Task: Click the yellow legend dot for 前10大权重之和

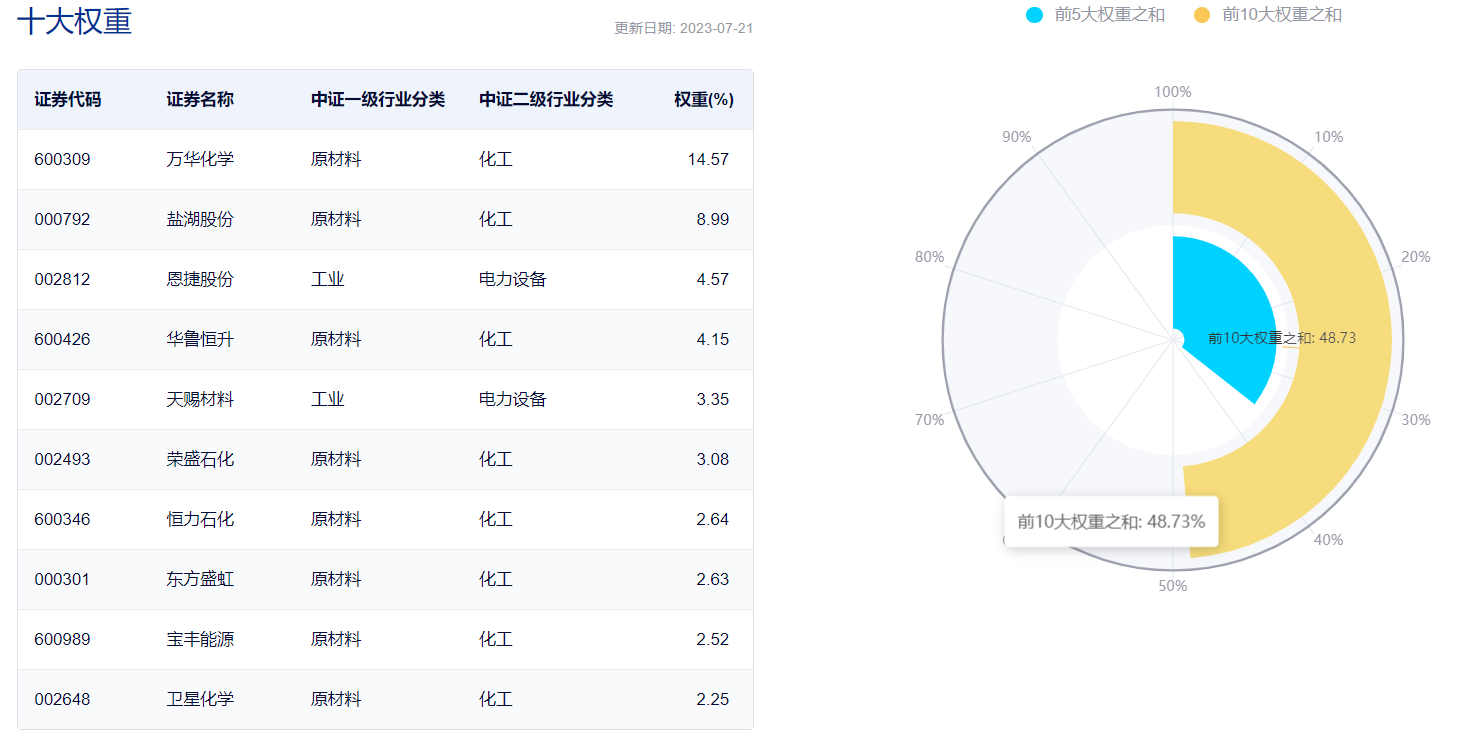Action: click(1202, 15)
